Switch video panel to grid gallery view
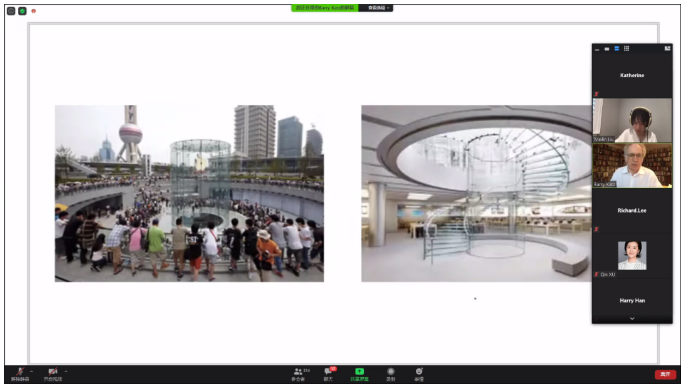Viewport: 686px width, 387px height. (x=626, y=49)
